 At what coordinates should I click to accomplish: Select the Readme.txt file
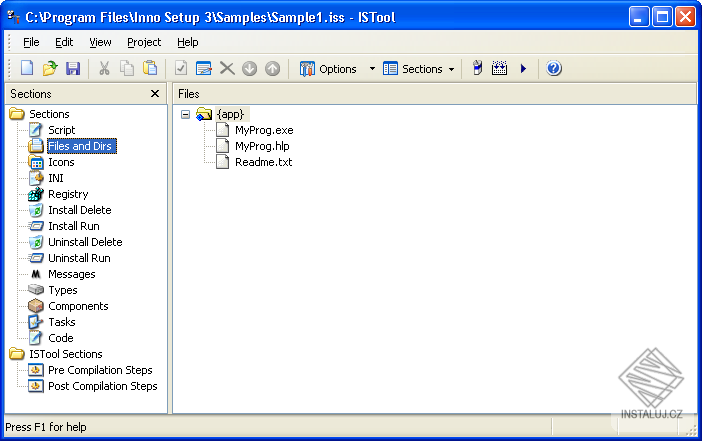click(263, 162)
